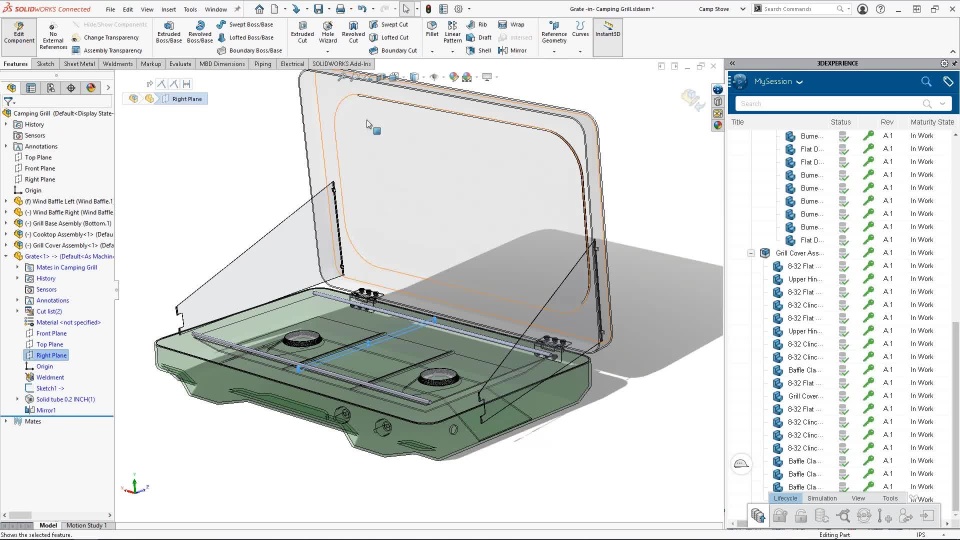The width and height of the screenshot is (960, 540).
Task: Open the DisplayManager appearance tab icon
Action: click(91, 88)
